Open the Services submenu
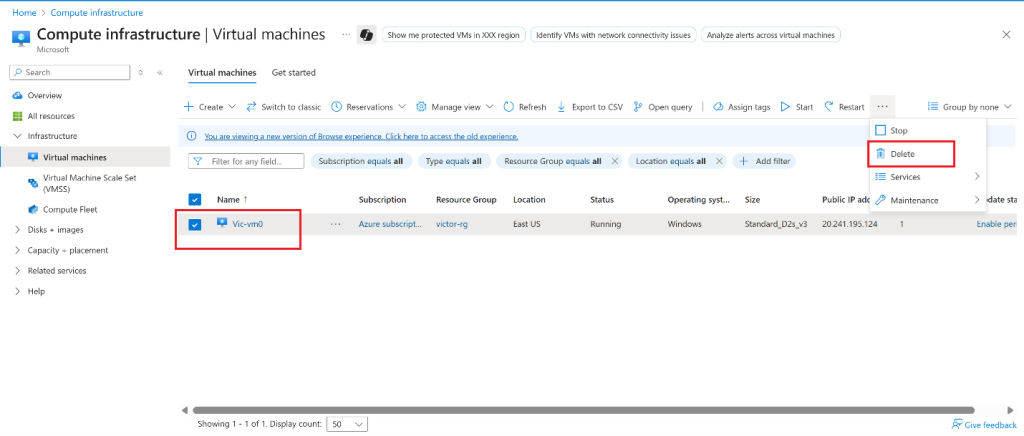1024x436 pixels. 927,177
